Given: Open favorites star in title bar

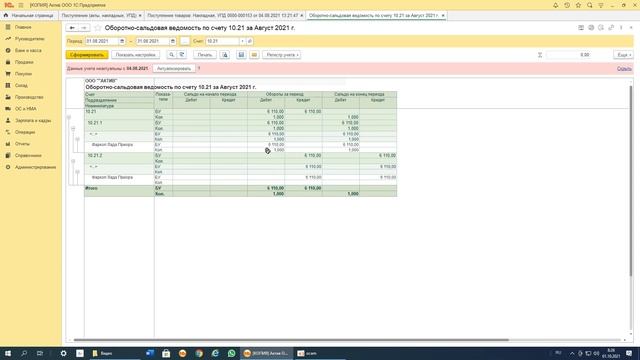Looking at the screenshot, I should 578,5.
